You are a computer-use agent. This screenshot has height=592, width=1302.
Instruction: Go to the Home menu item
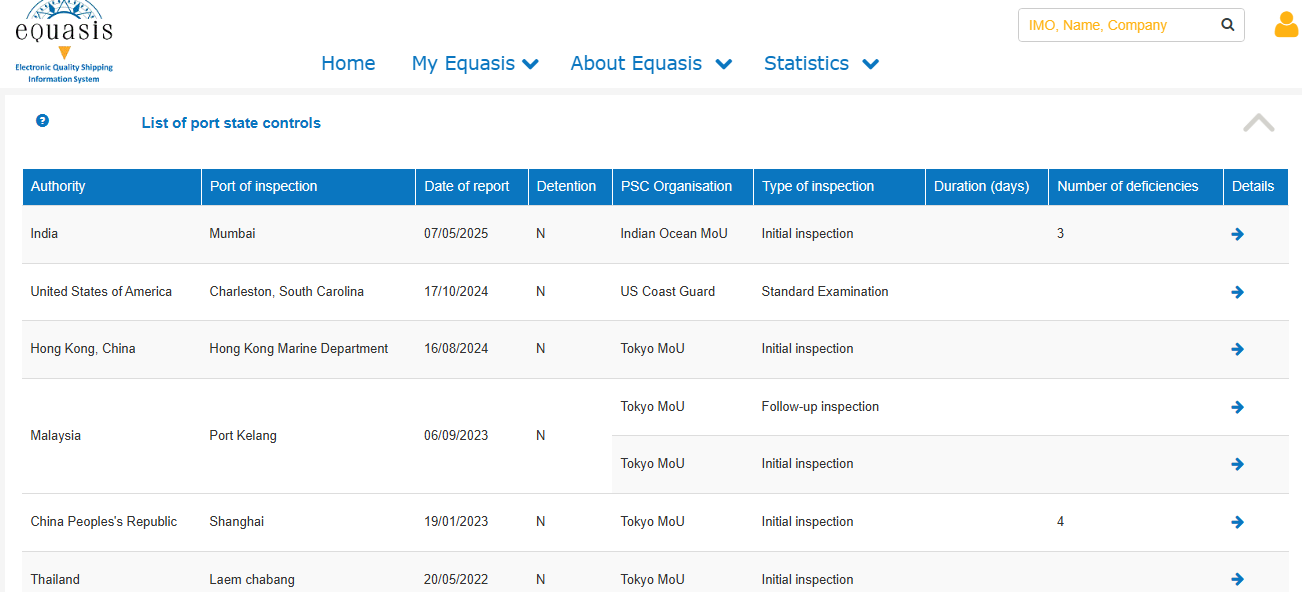pyautogui.click(x=348, y=63)
